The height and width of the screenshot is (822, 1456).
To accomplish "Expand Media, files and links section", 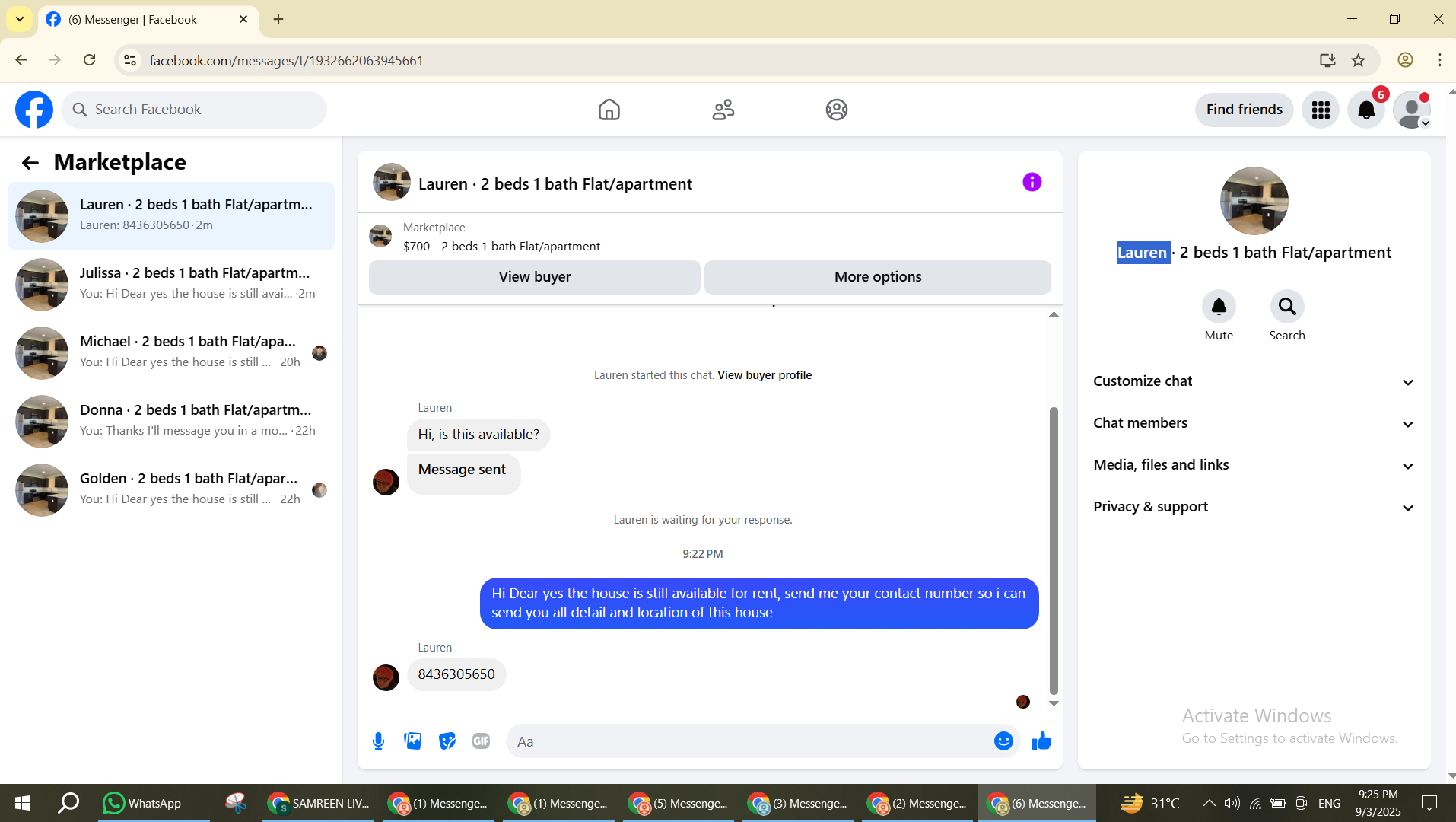I will 1254,465.
